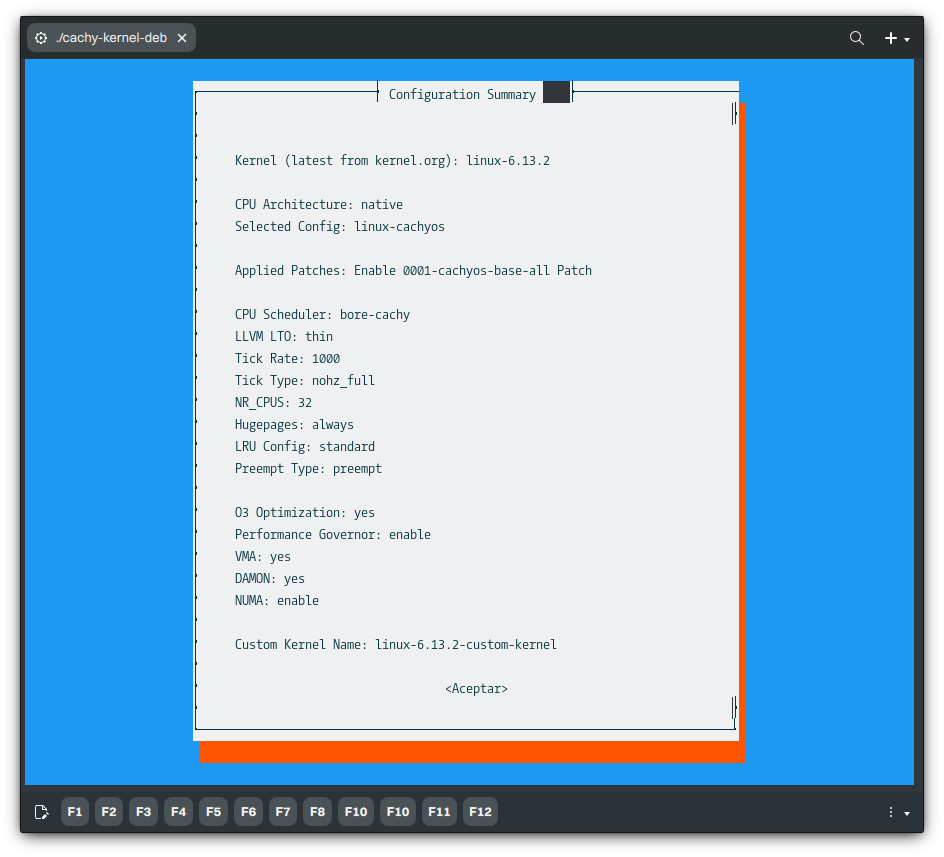Close the ./cachy-kernel-deb tab
The height and width of the screenshot is (857, 944).
pyautogui.click(x=182, y=38)
